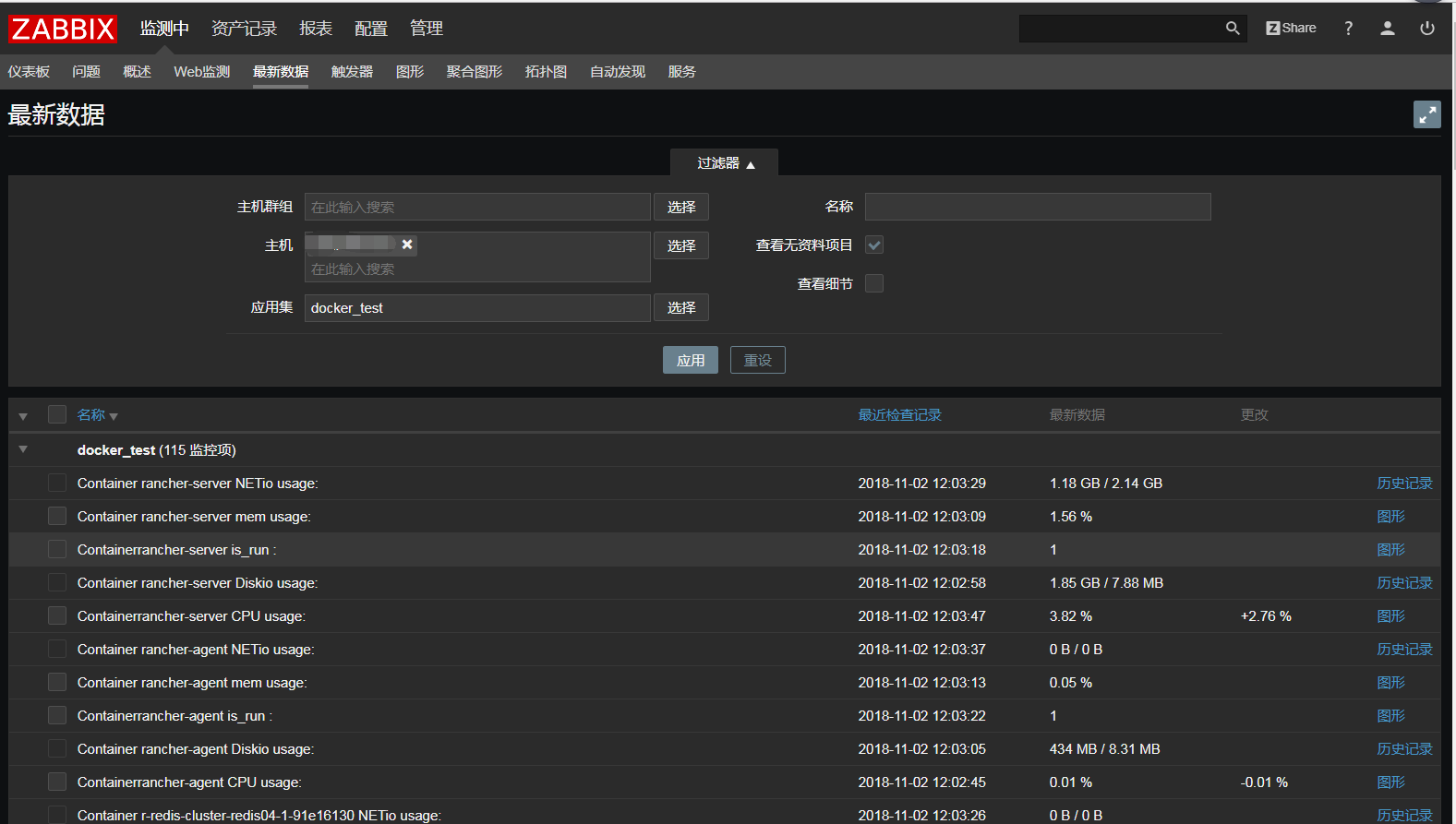Screen dimensions: 1456x824
Task: Select checkbox for Container rancher-agent mem usage
Action: (57, 682)
